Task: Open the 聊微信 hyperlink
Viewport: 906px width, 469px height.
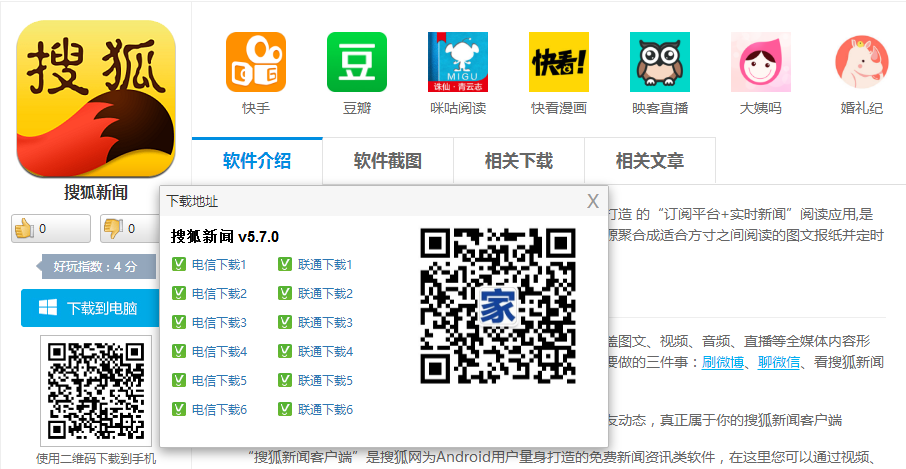Action: [x=779, y=363]
